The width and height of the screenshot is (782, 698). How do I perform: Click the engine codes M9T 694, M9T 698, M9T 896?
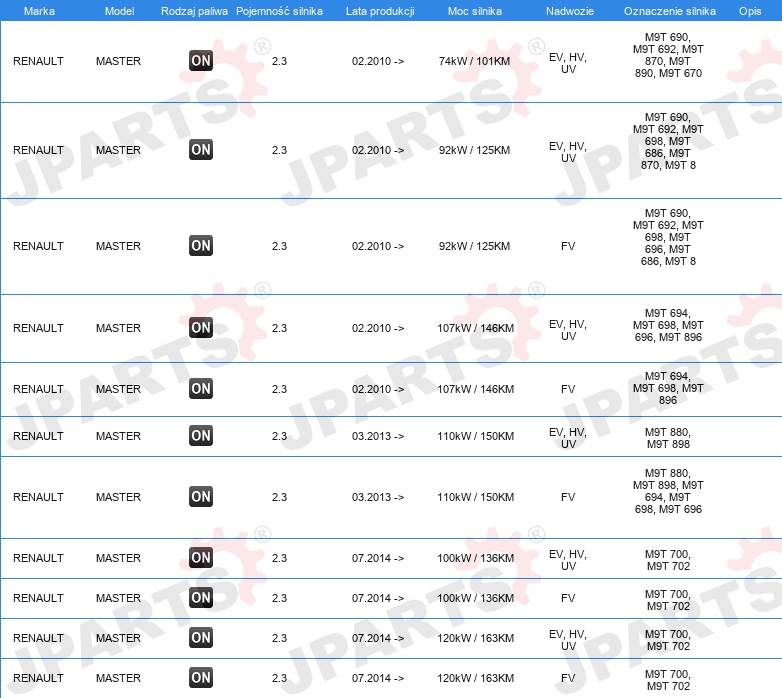(x=668, y=388)
